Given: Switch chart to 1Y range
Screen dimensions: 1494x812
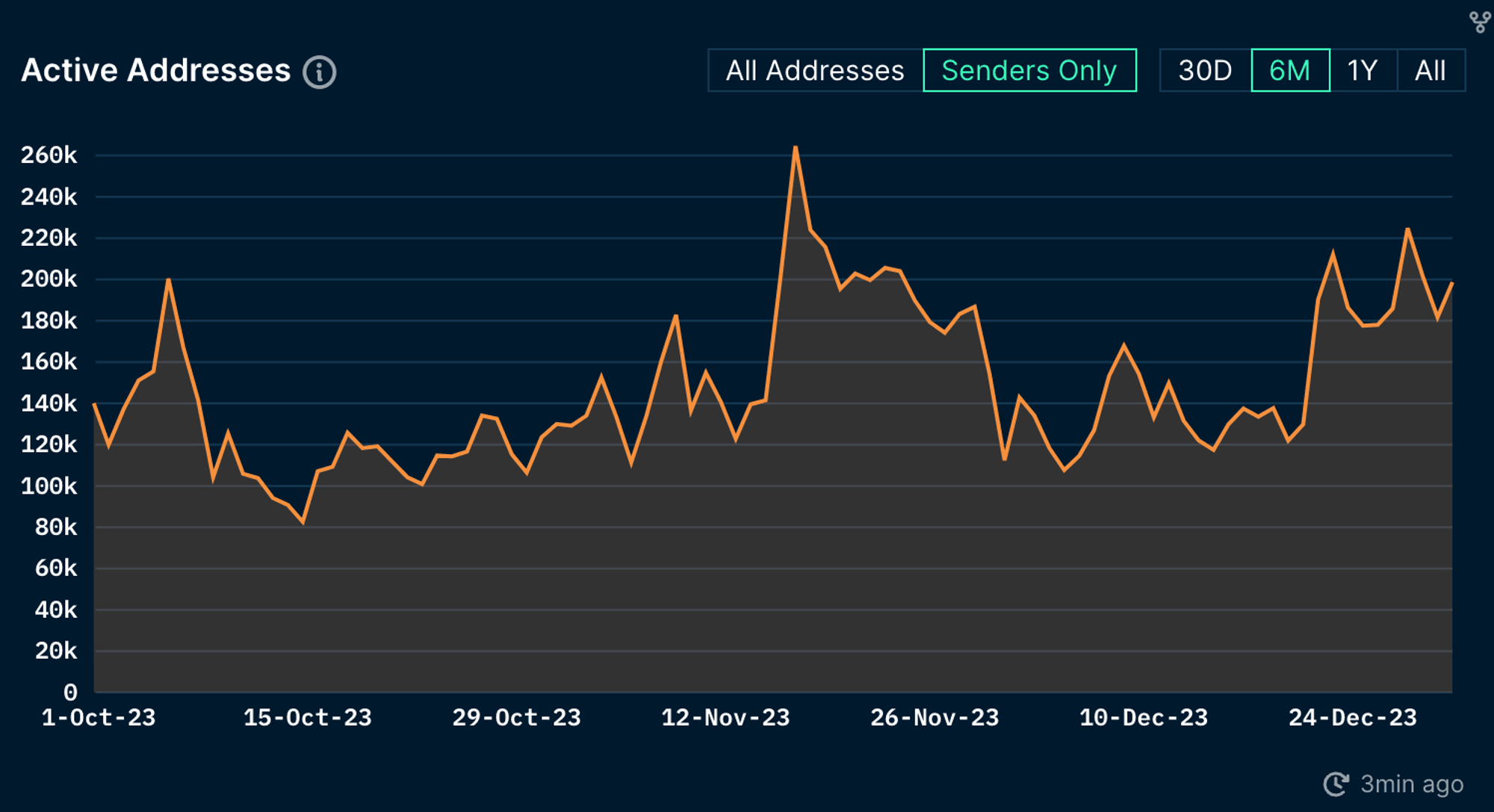Looking at the screenshot, I should [x=1363, y=71].
